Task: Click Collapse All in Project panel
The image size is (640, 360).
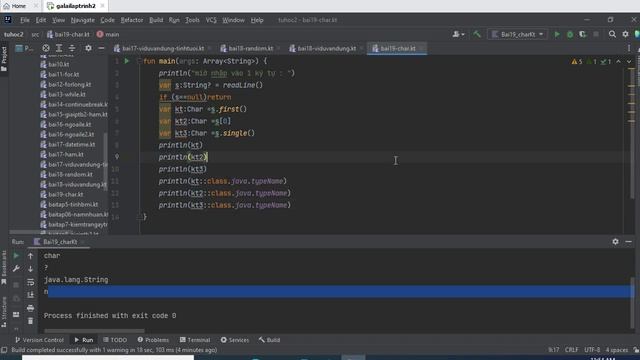Action: [x=72, y=48]
